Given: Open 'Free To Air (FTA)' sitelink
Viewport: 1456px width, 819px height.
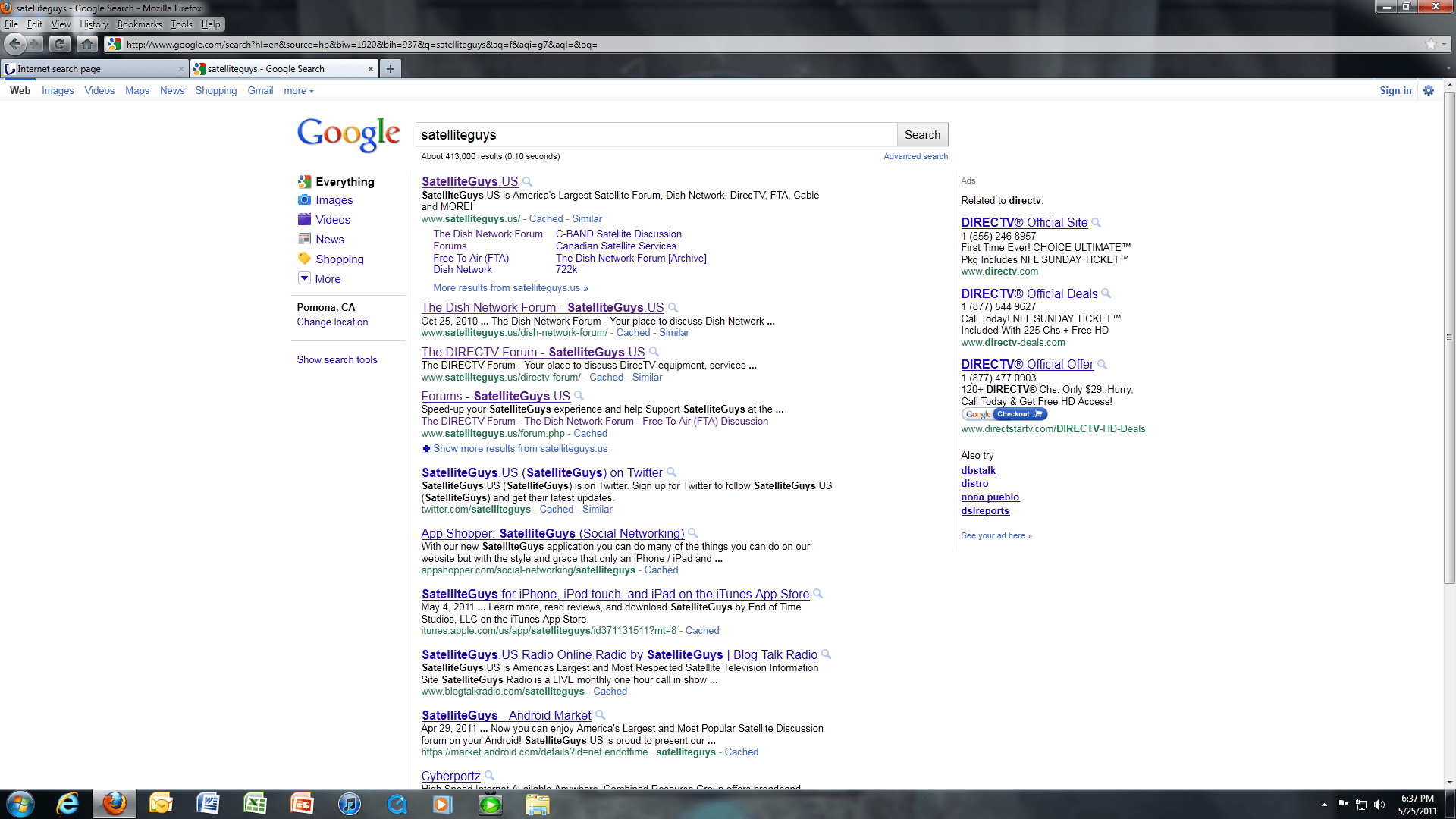Looking at the screenshot, I should tap(471, 259).
